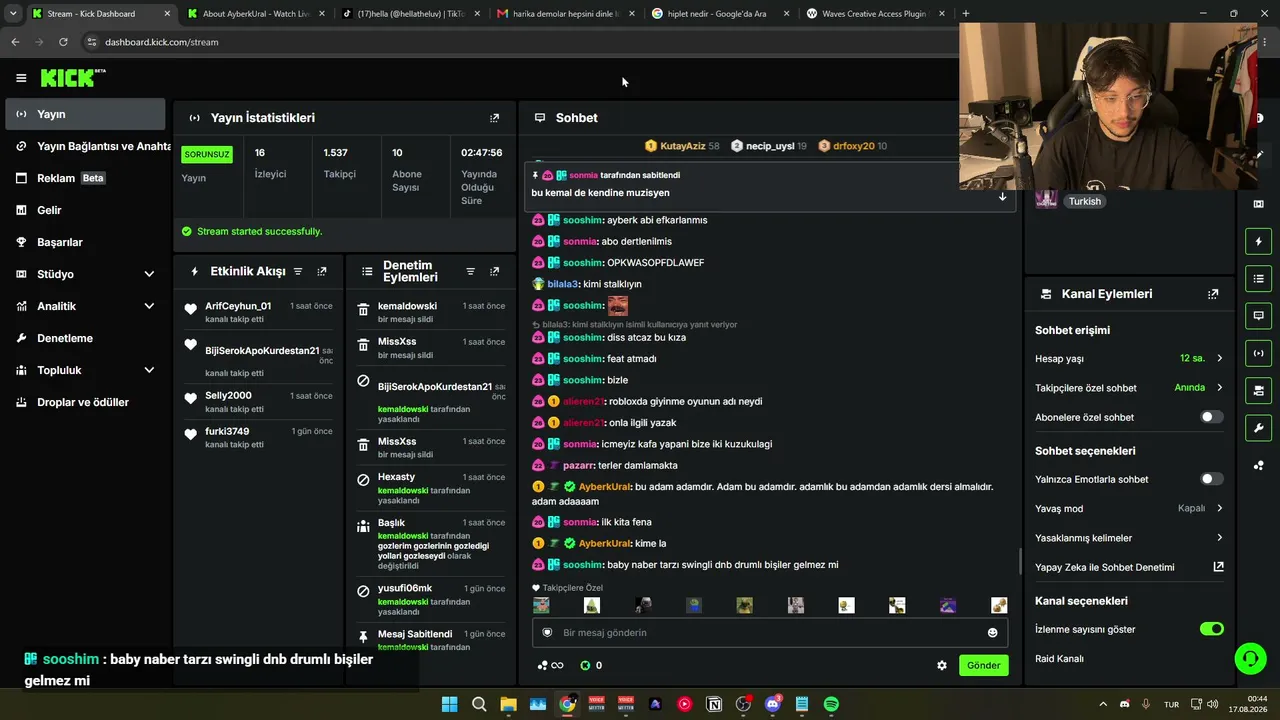
Task: Turn off İzlenme sayısını göster switch
Action: point(1211,629)
